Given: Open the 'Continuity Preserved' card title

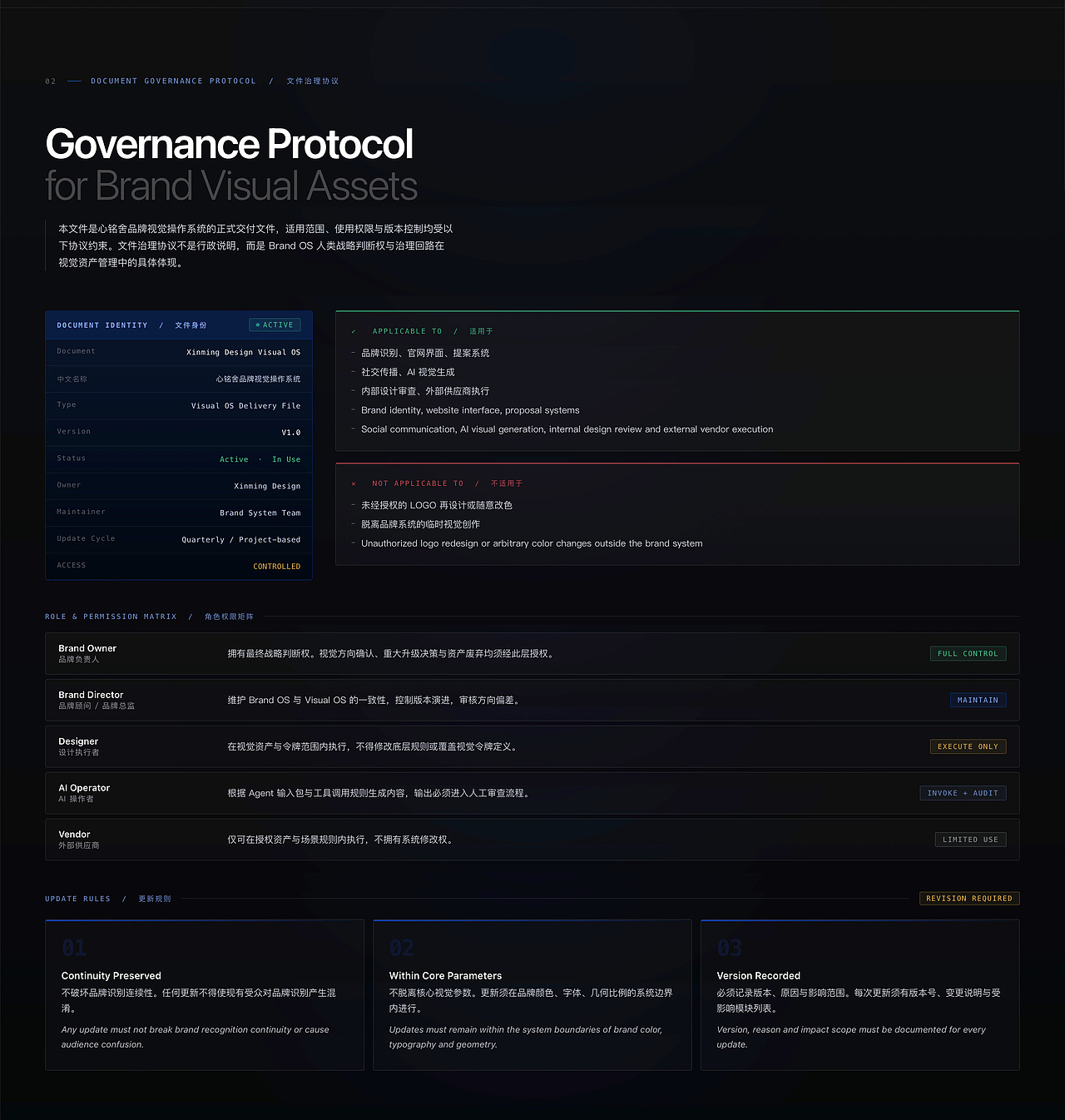Looking at the screenshot, I should (111, 976).
